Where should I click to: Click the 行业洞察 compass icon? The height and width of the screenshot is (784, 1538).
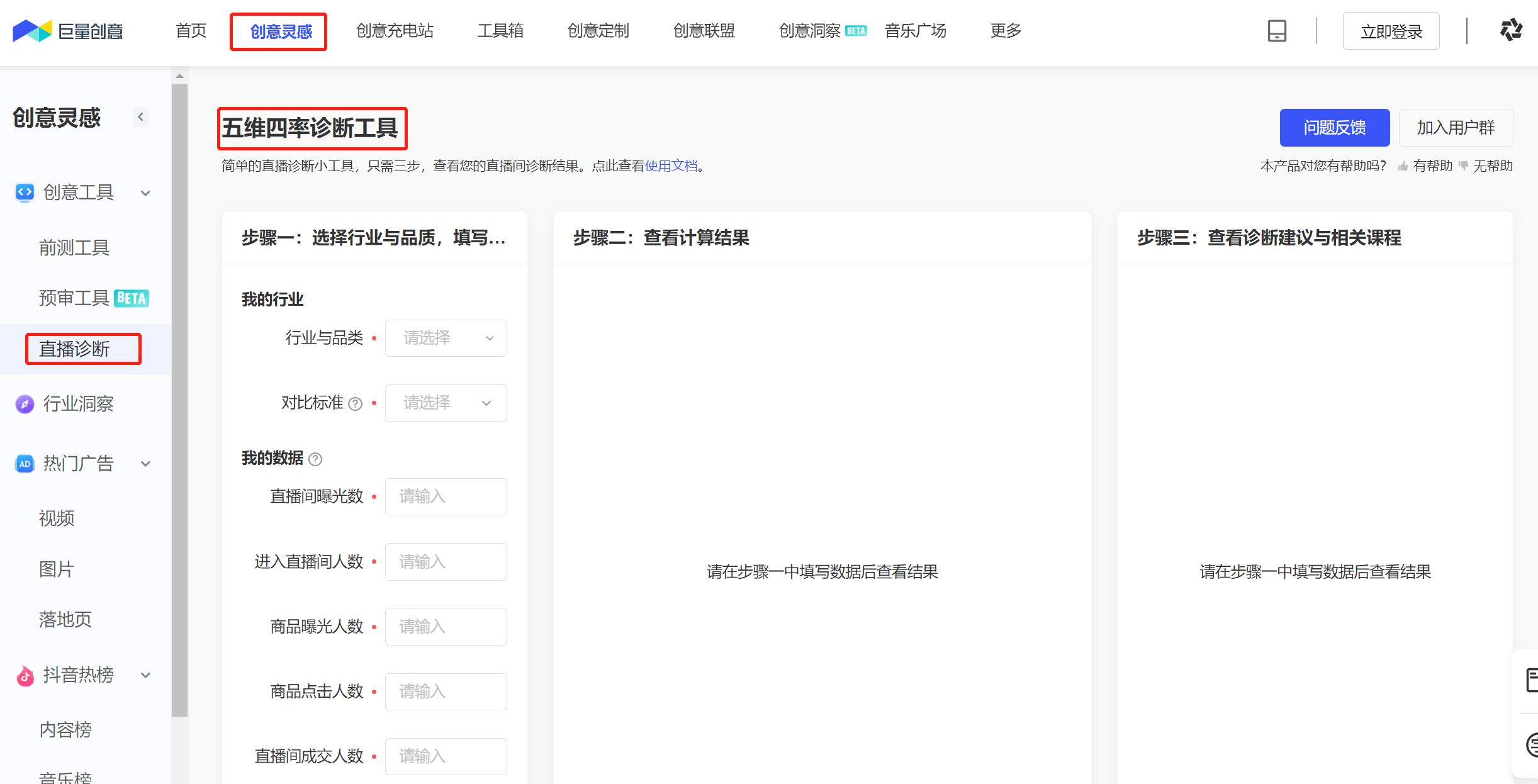25,404
